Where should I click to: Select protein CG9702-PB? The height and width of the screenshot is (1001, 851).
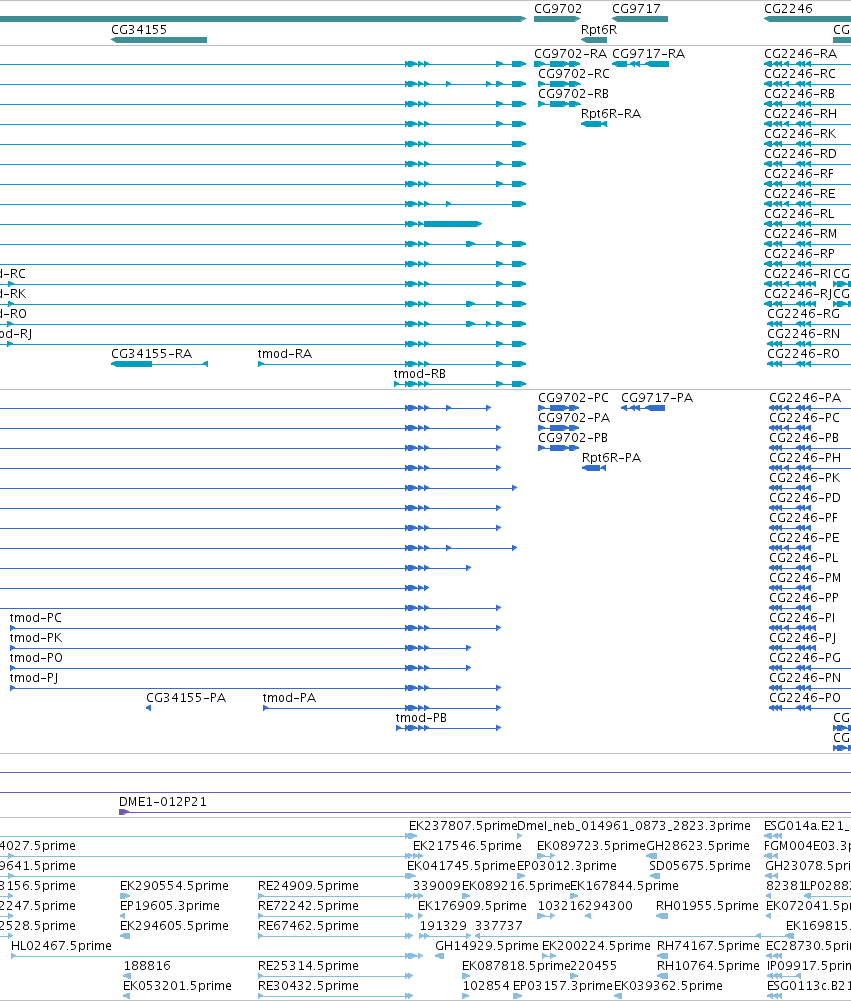coord(573,438)
